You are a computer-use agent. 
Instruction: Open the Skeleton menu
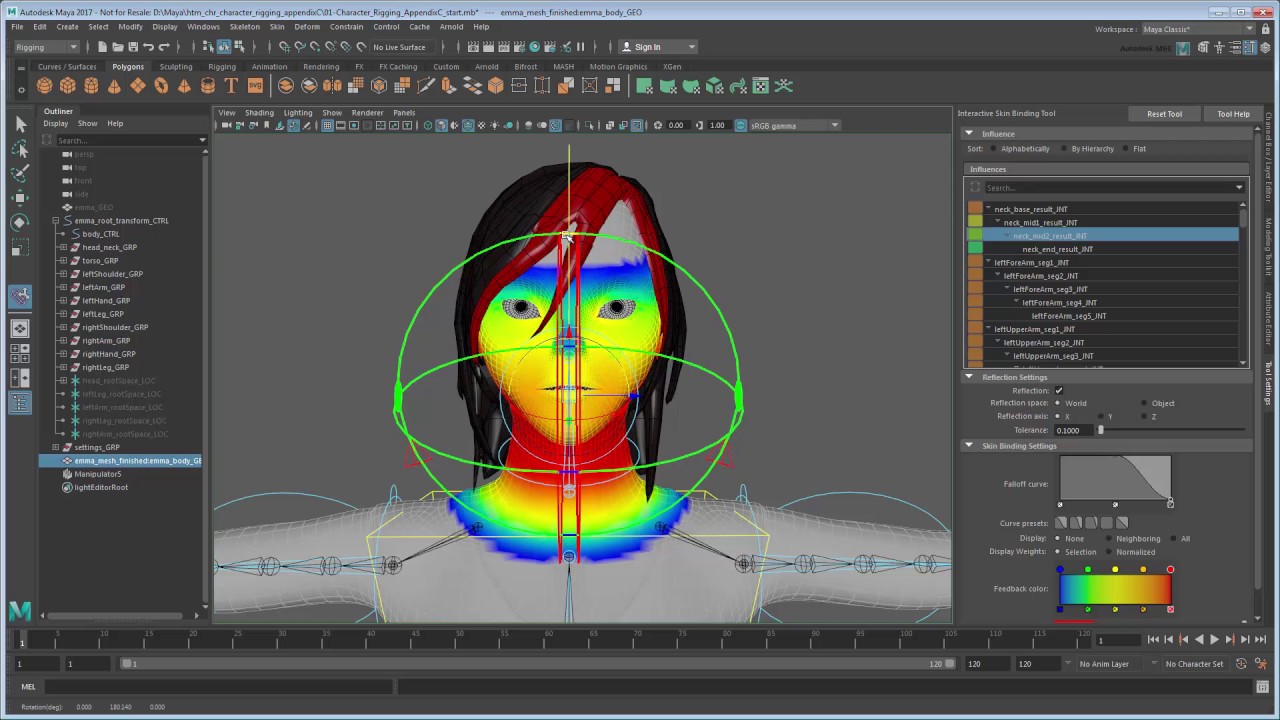[243, 28]
